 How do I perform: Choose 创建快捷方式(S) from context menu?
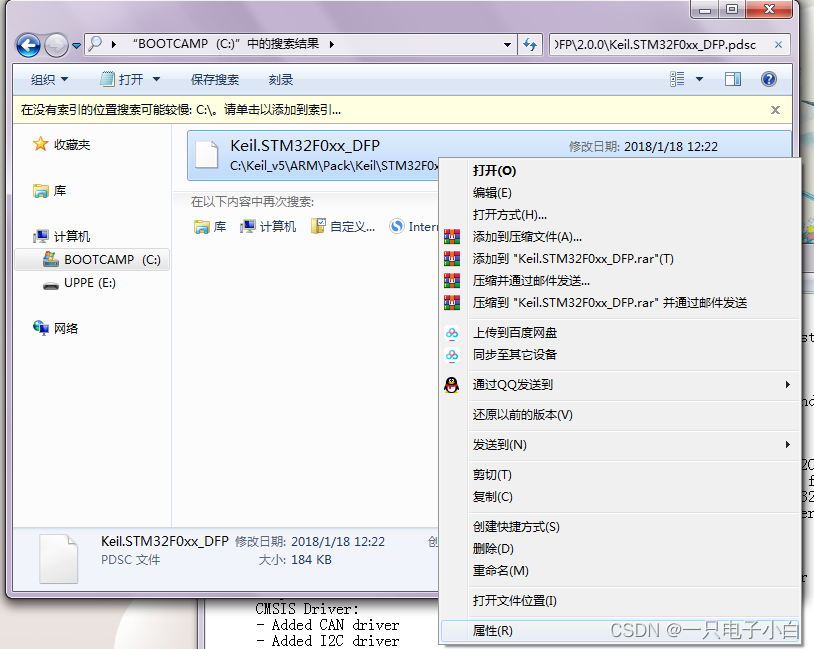click(x=618, y=527)
